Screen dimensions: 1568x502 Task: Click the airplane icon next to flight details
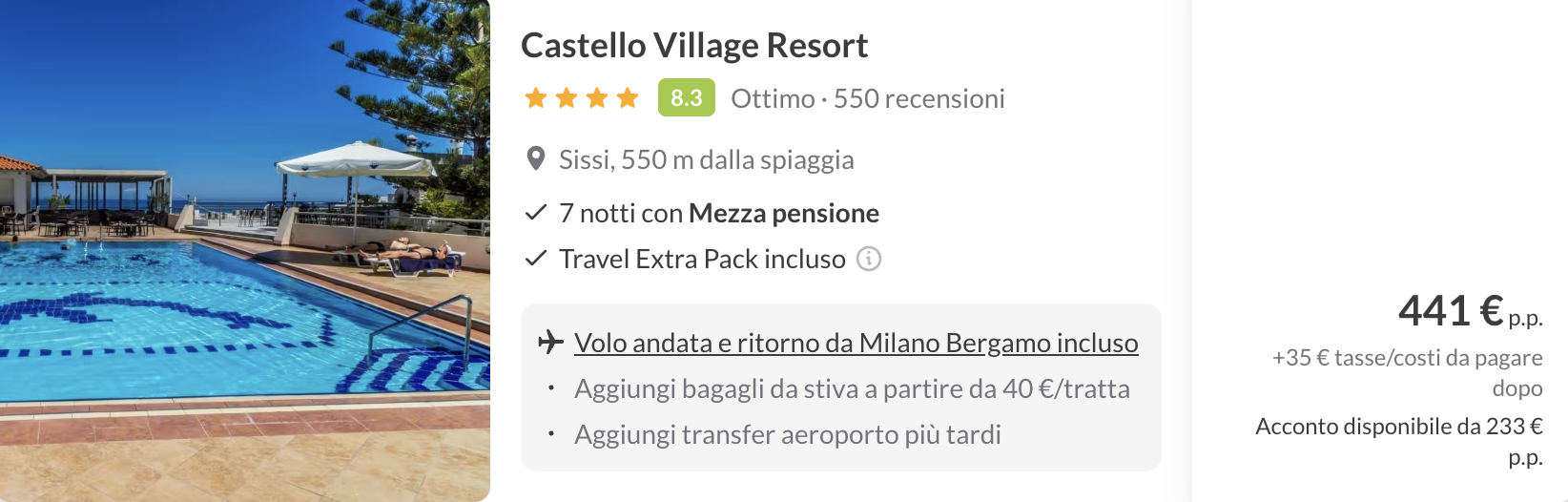coord(550,342)
